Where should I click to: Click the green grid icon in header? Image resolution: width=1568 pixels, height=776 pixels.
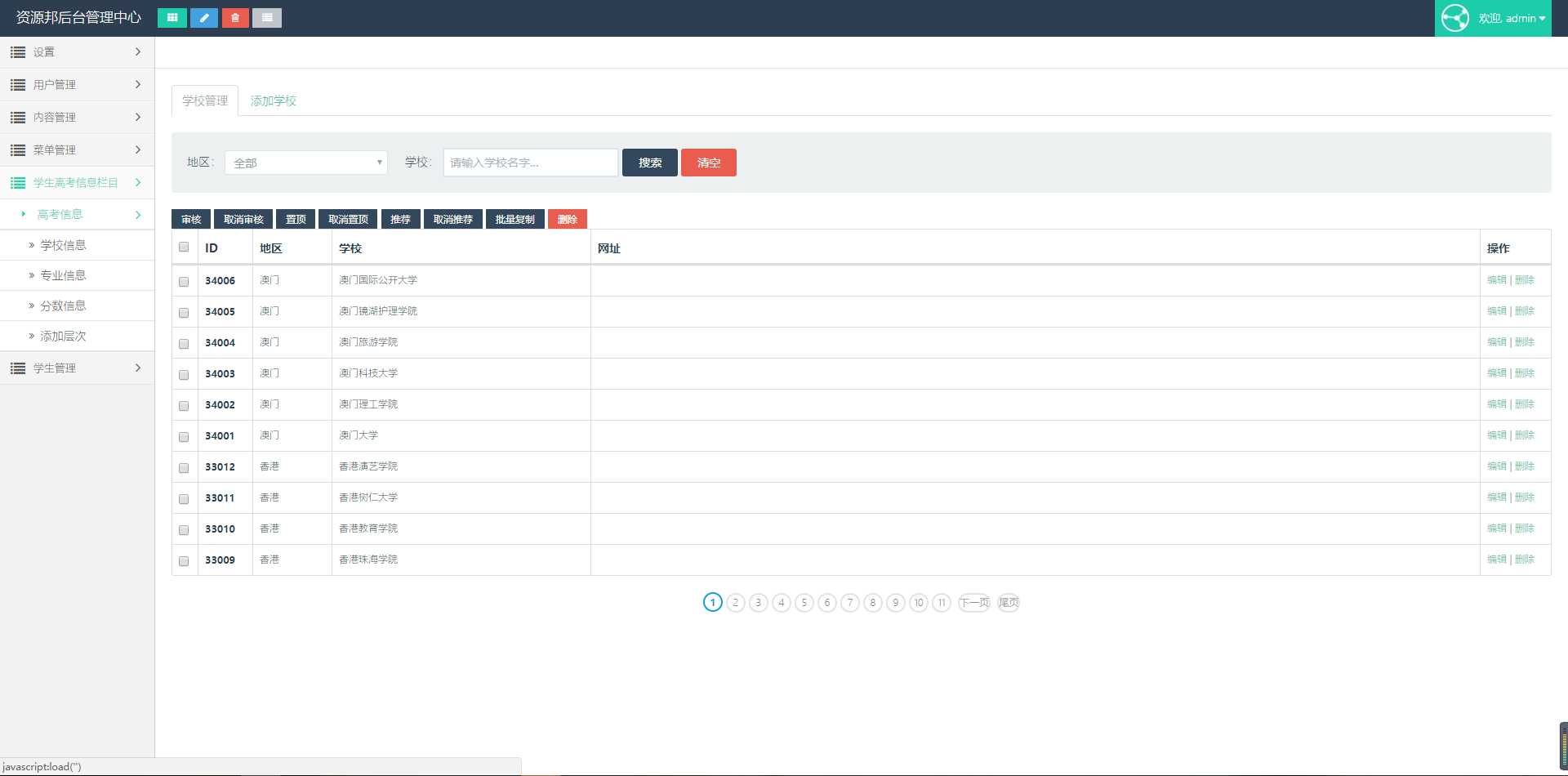click(172, 18)
